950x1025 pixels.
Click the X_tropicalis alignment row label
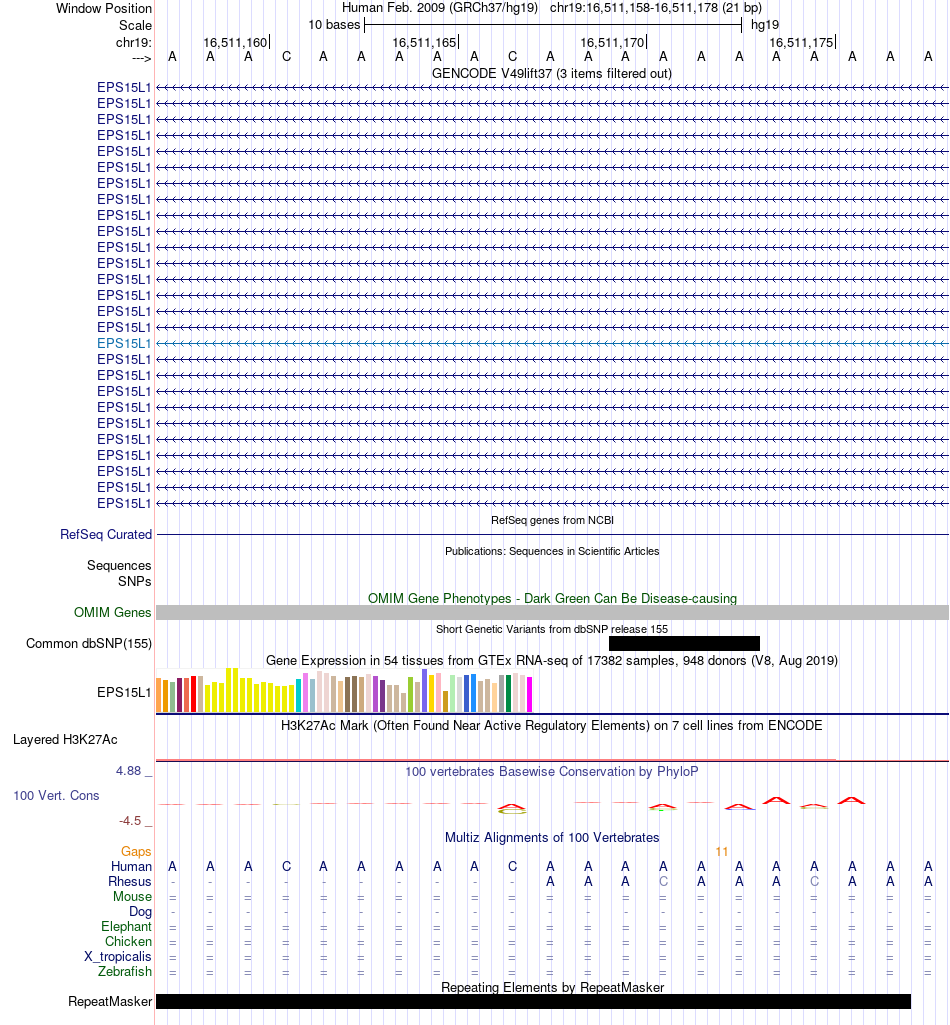tap(118, 956)
